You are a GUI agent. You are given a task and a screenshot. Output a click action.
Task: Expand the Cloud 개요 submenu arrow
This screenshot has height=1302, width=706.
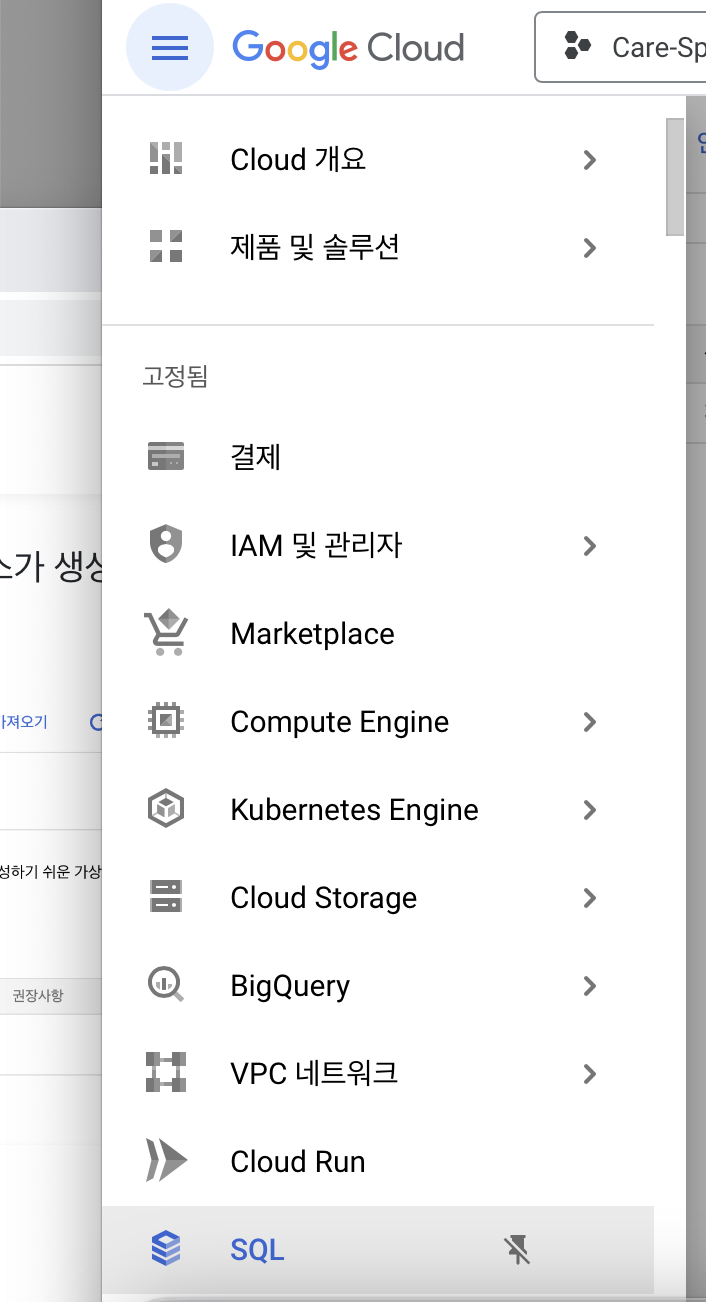(x=589, y=159)
